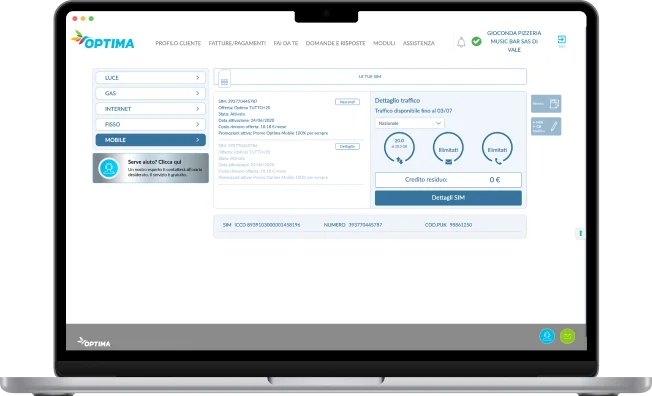Open the blue support agent footer icon

point(547,336)
